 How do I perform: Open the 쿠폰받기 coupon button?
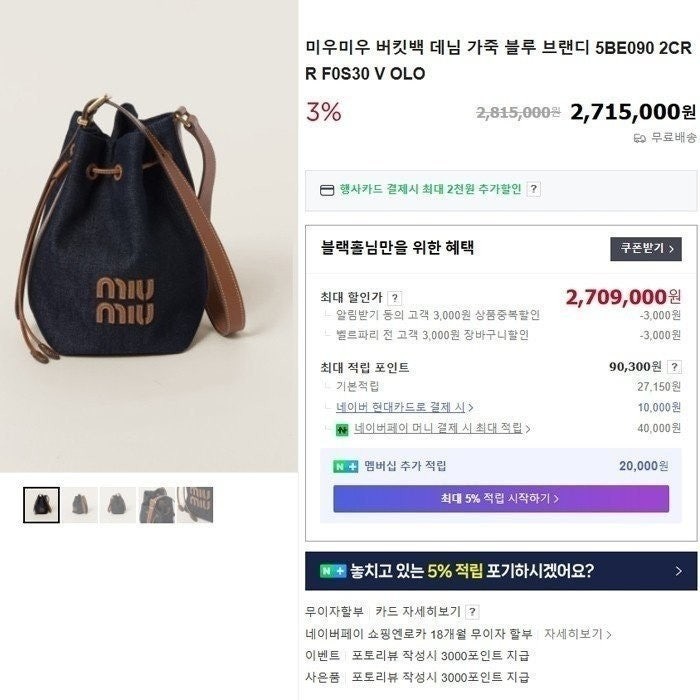(645, 249)
